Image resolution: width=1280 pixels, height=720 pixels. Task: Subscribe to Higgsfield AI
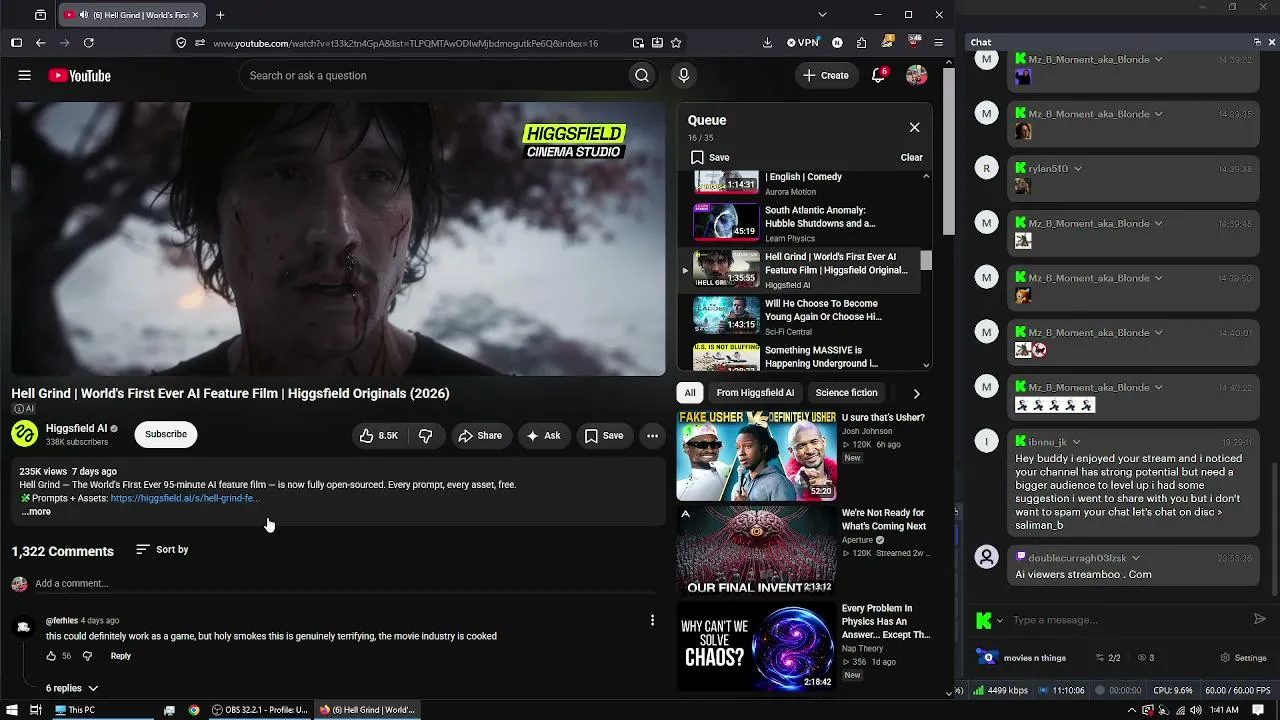(x=166, y=434)
